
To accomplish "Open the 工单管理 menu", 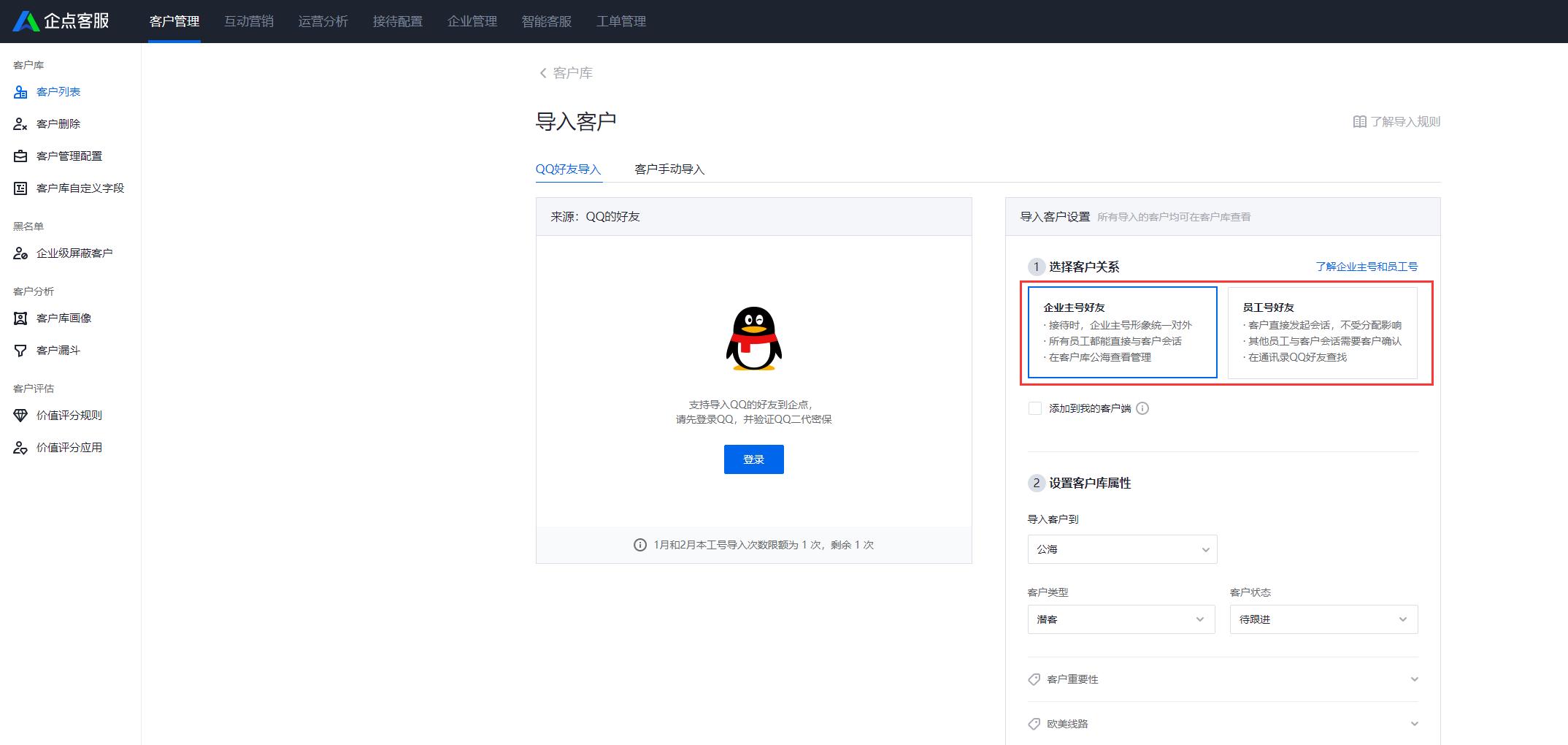I will pos(621,21).
